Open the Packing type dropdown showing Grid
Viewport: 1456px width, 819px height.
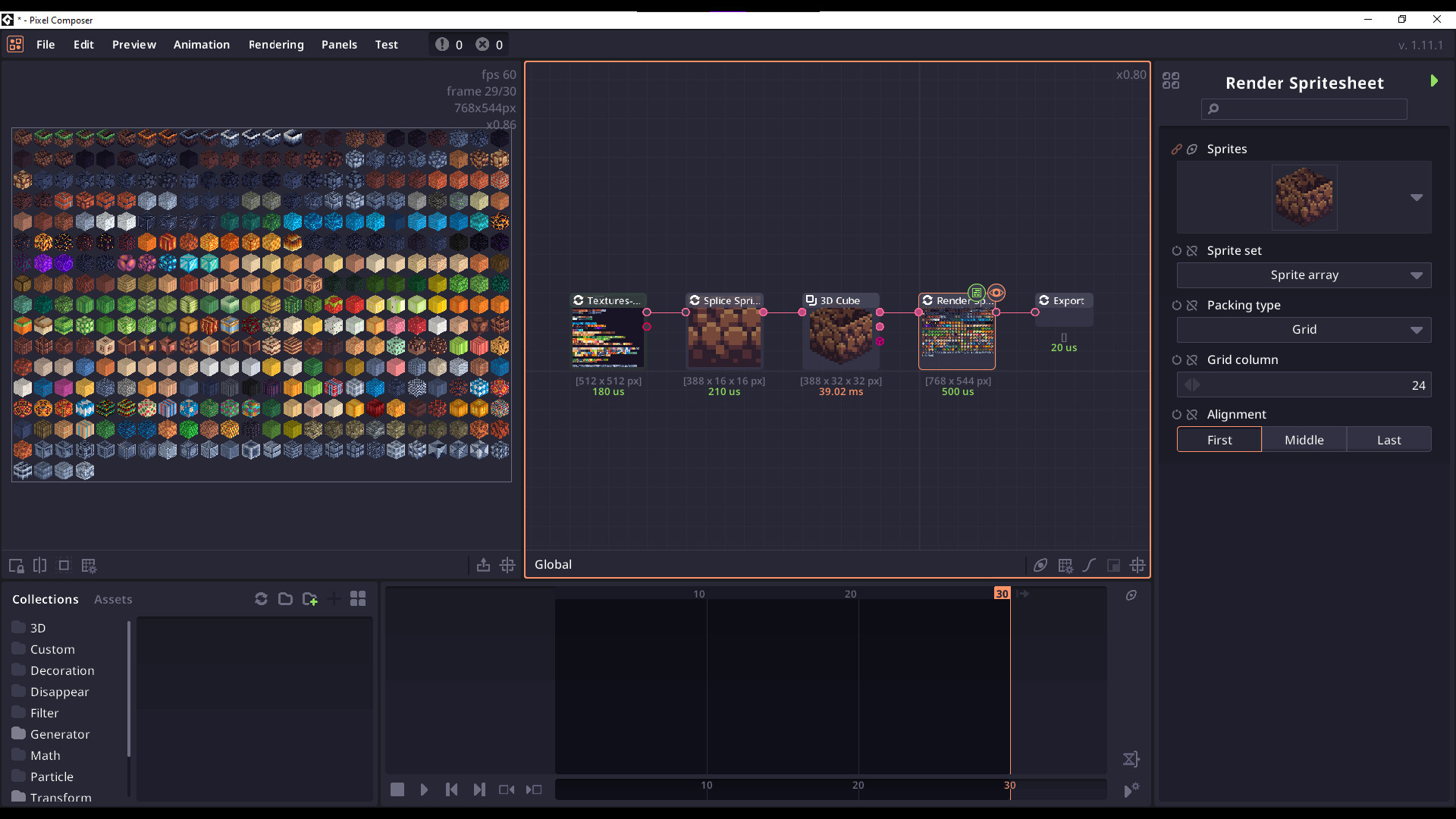pyautogui.click(x=1303, y=329)
